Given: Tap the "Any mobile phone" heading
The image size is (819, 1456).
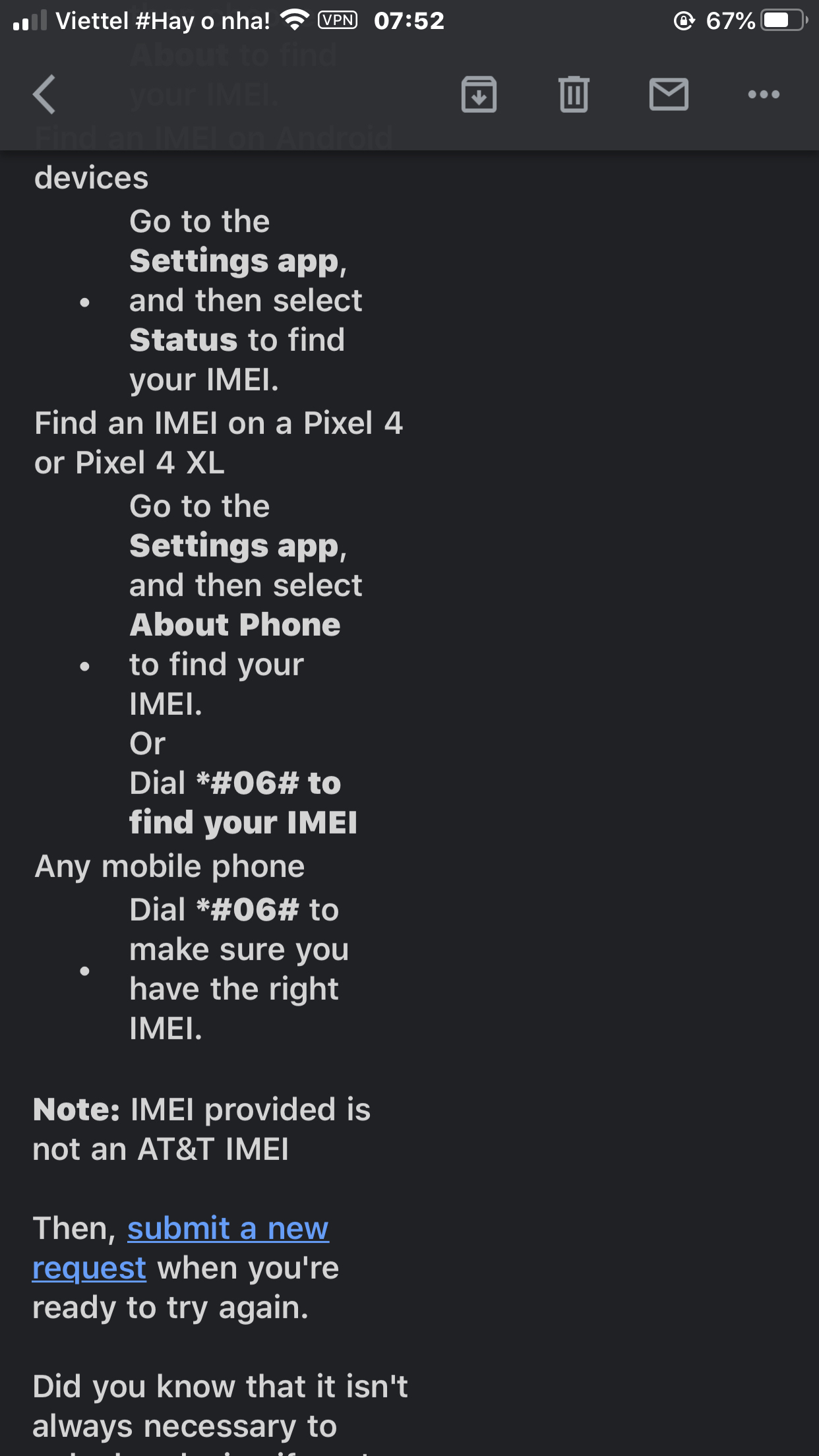Looking at the screenshot, I should tap(169, 866).
